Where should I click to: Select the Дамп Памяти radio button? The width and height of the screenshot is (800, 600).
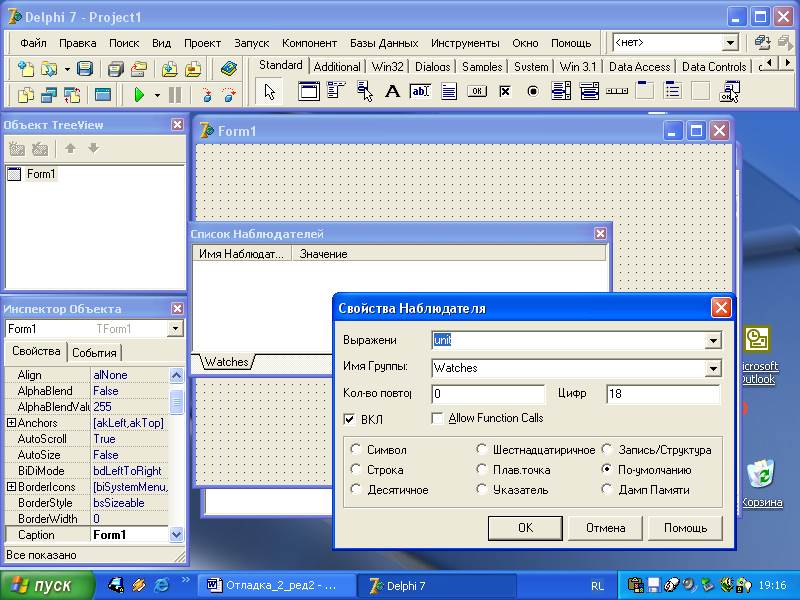pos(607,489)
